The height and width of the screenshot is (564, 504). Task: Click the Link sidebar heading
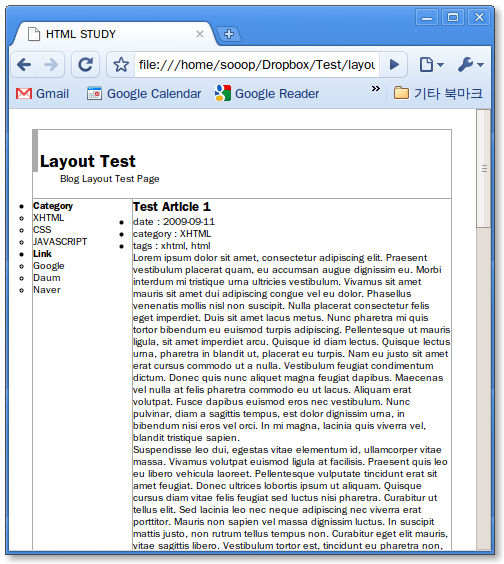coord(42,254)
